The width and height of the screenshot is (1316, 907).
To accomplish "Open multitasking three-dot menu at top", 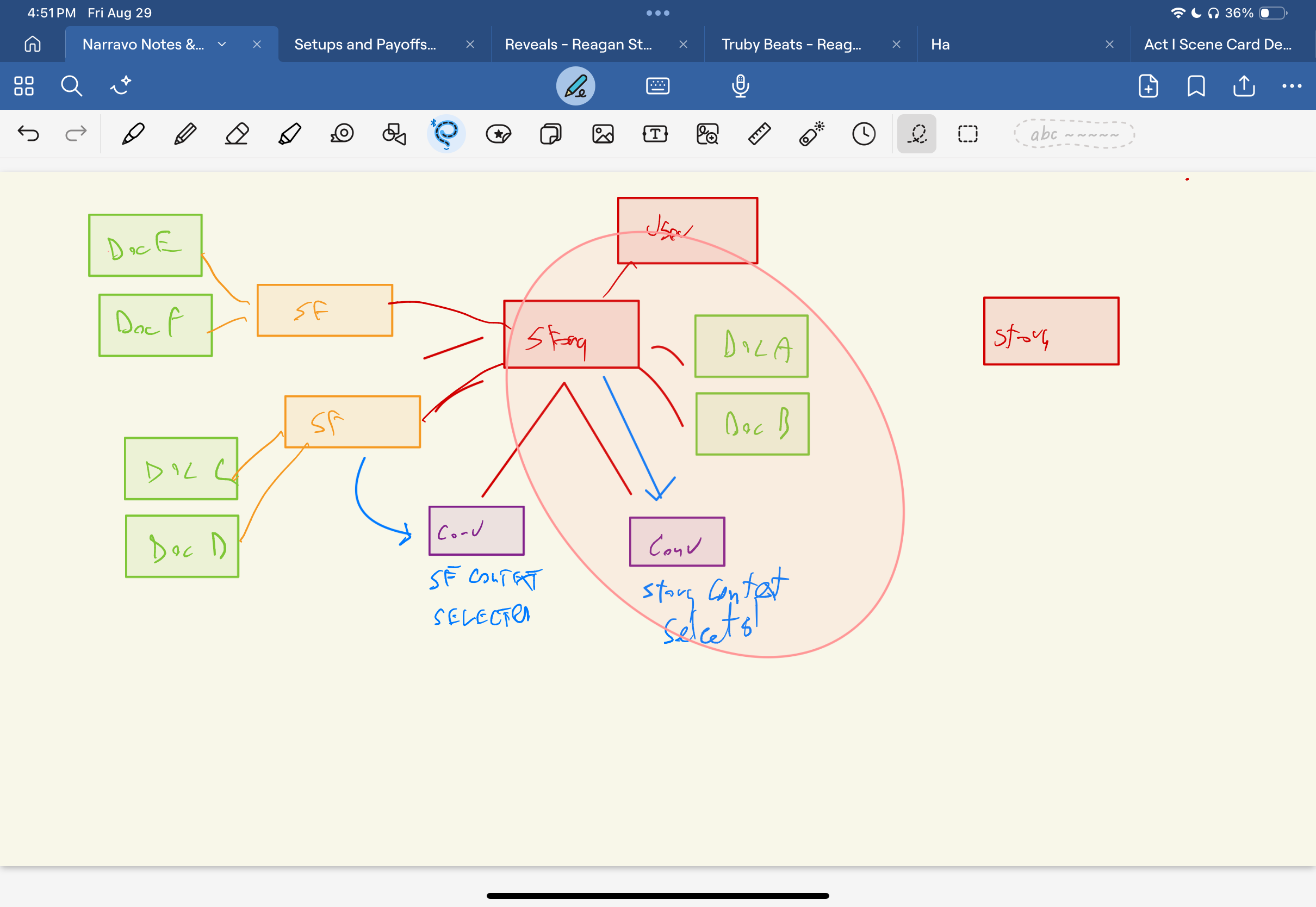I will tap(657, 13).
